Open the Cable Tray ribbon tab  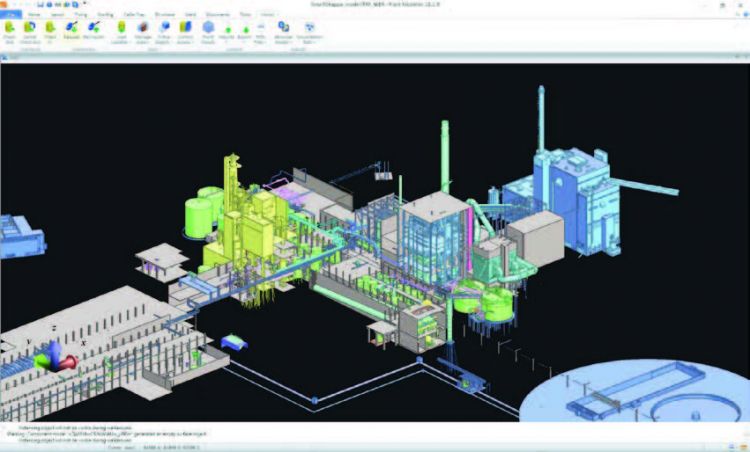[134, 14]
